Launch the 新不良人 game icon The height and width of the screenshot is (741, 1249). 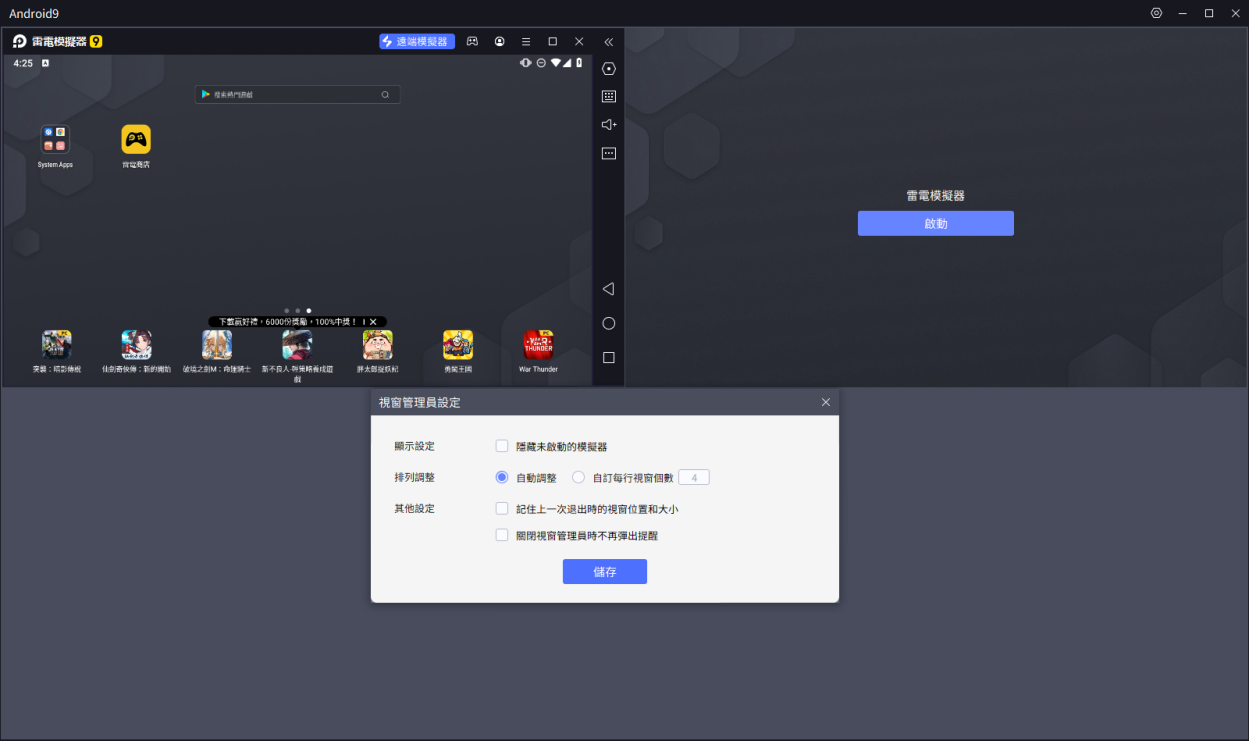pos(297,345)
